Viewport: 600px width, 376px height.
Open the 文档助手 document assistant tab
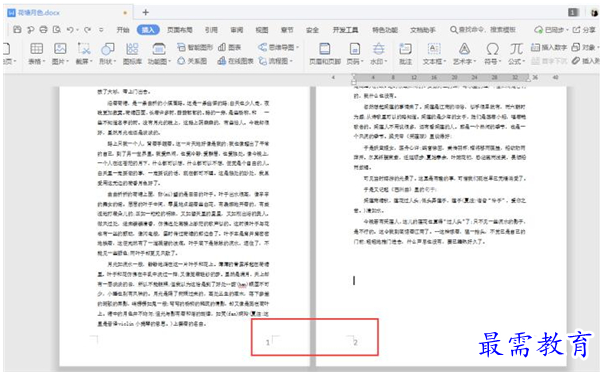[422, 30]
